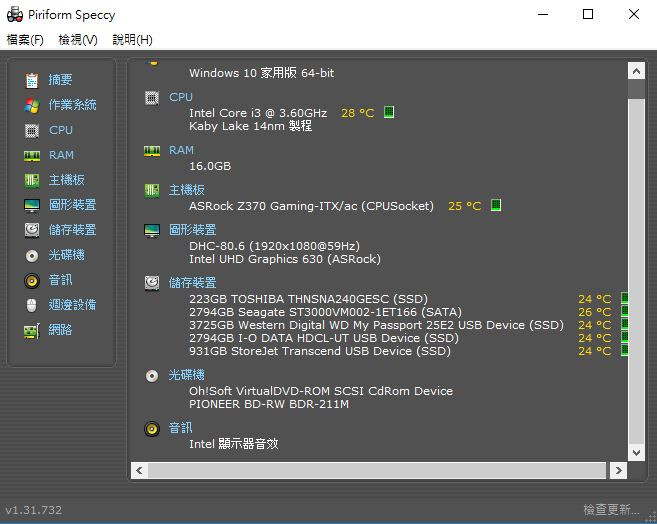
Task: Select the 主機板 motherboard icon in sidebar
Action: click(32, 181)
